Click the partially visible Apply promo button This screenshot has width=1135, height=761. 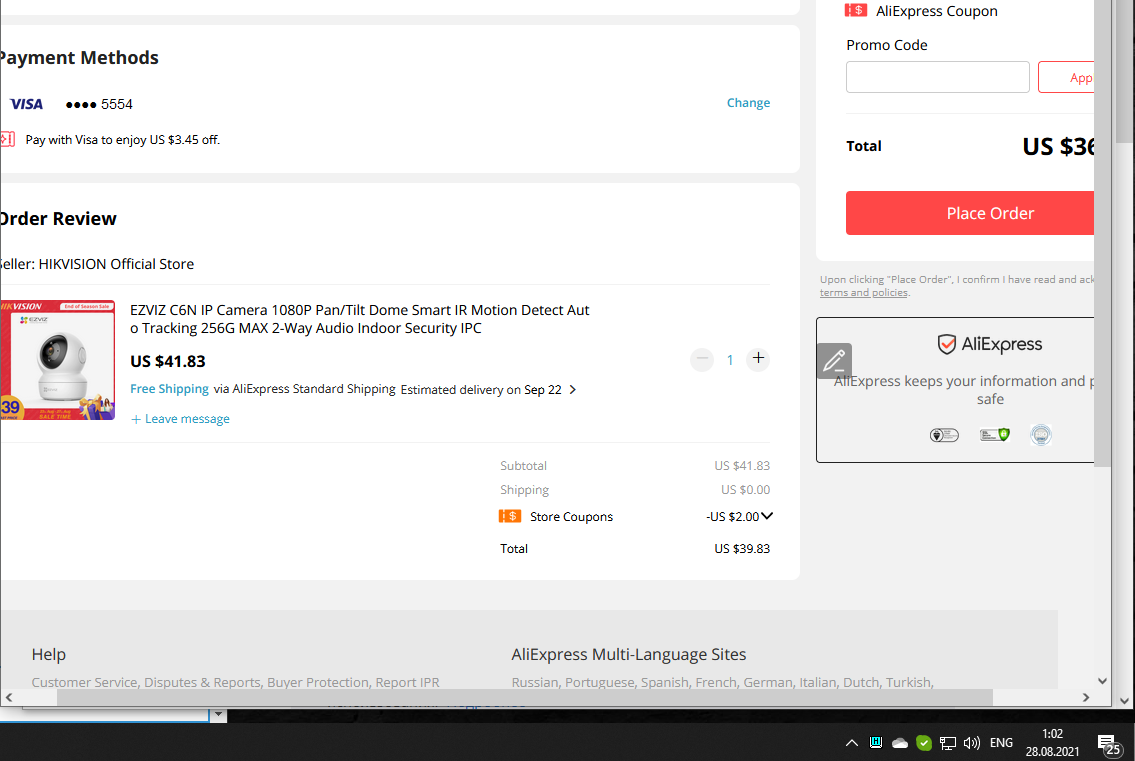1066,77
